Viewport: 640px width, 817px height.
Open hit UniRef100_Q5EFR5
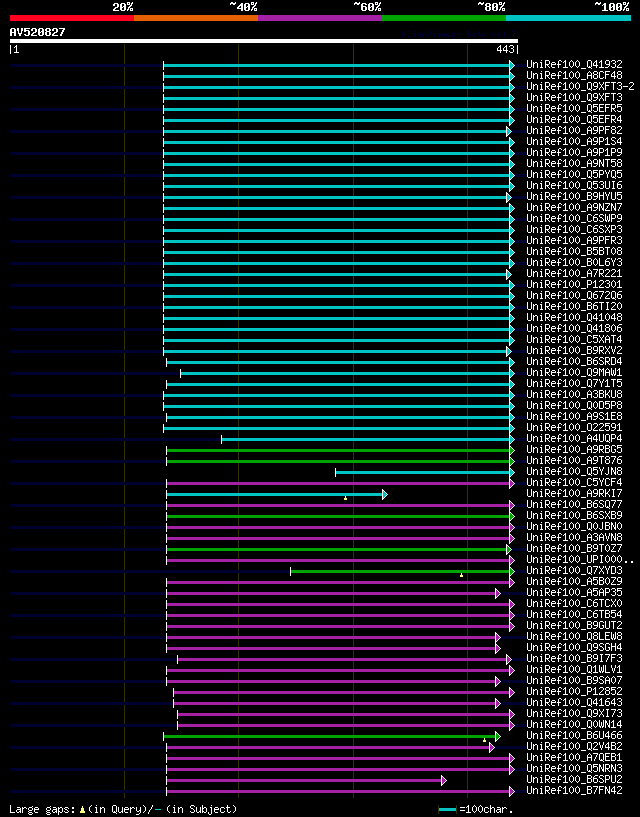[x=574, y=108]
